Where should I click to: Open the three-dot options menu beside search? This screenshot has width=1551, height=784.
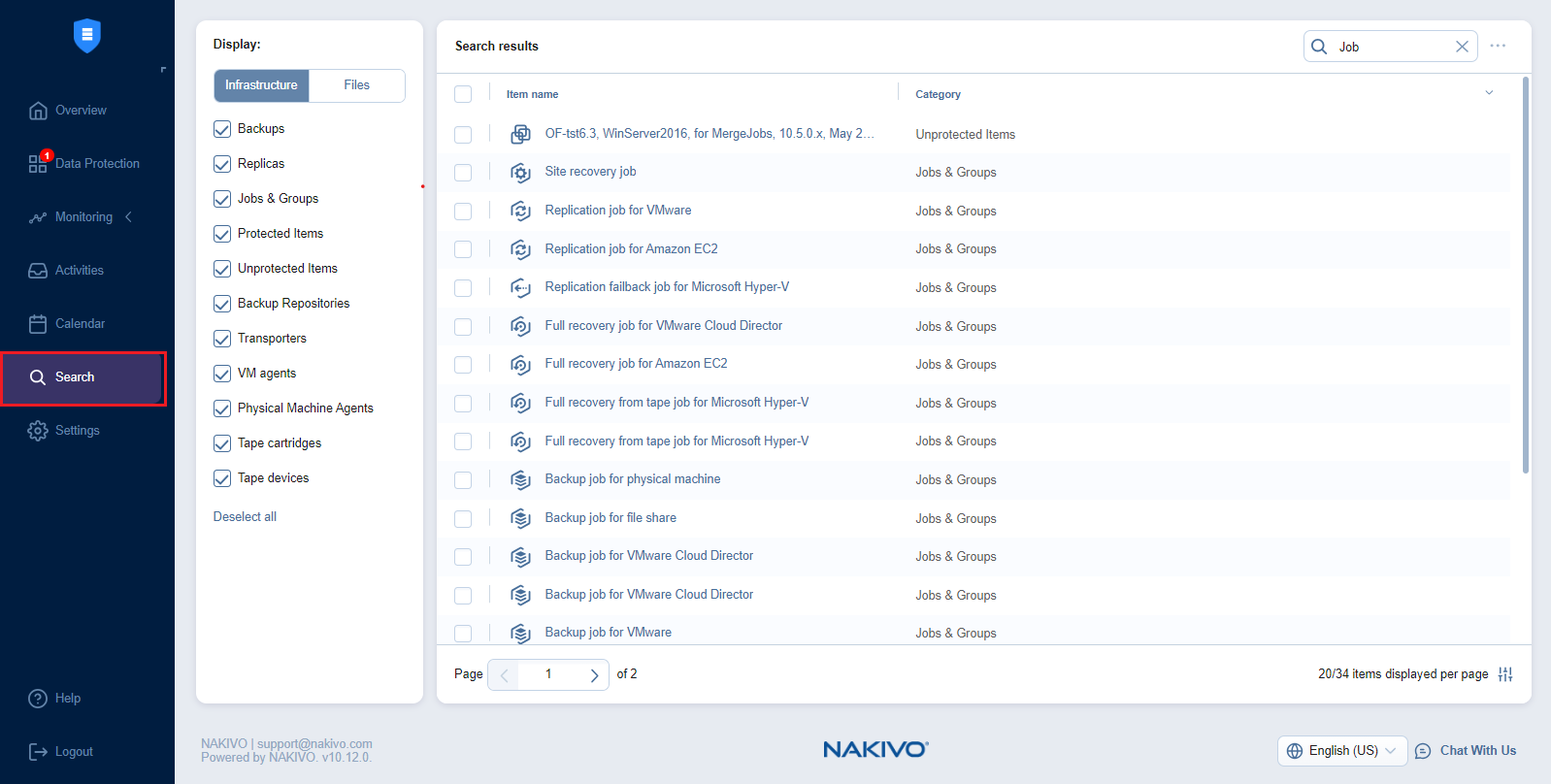(1498, 46)
